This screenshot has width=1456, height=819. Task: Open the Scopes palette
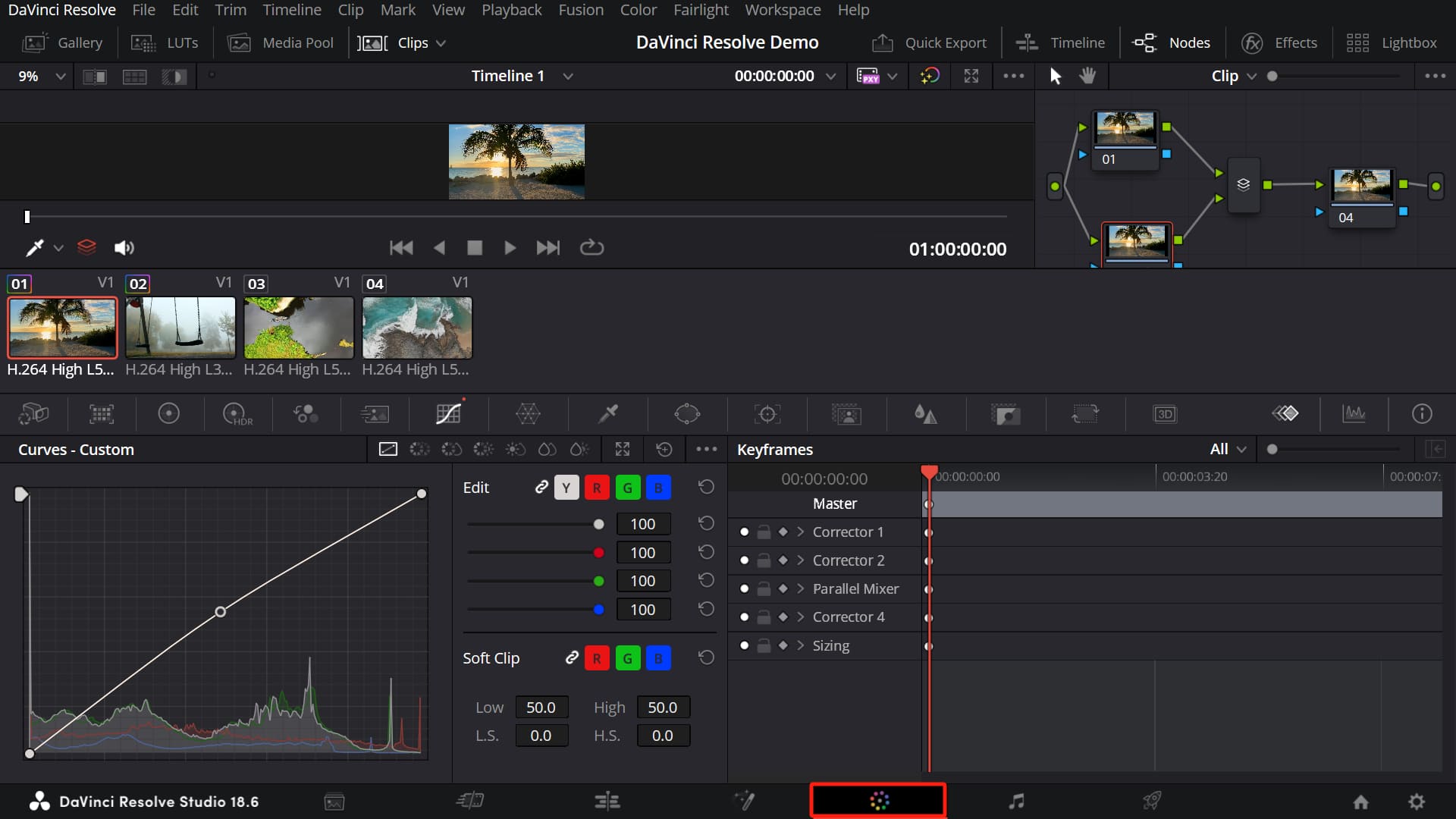[1354, 413]
